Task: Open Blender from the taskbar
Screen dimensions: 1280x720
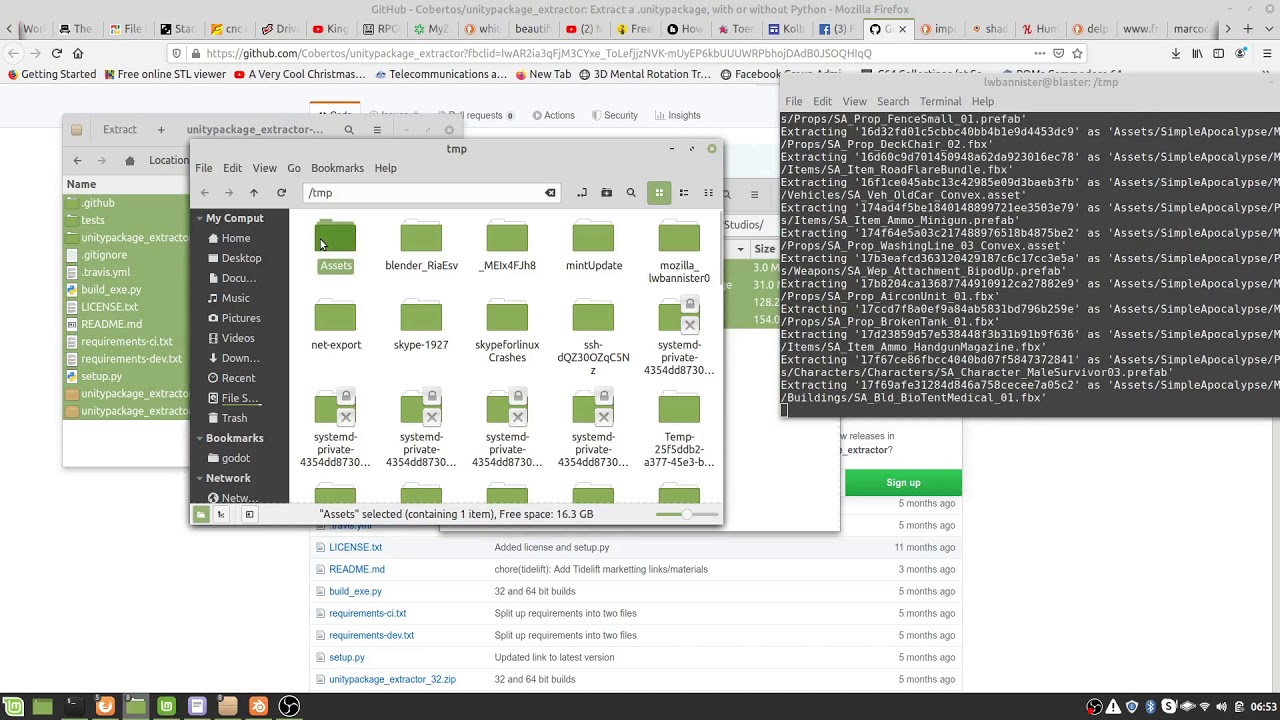Action: (258, 707)
